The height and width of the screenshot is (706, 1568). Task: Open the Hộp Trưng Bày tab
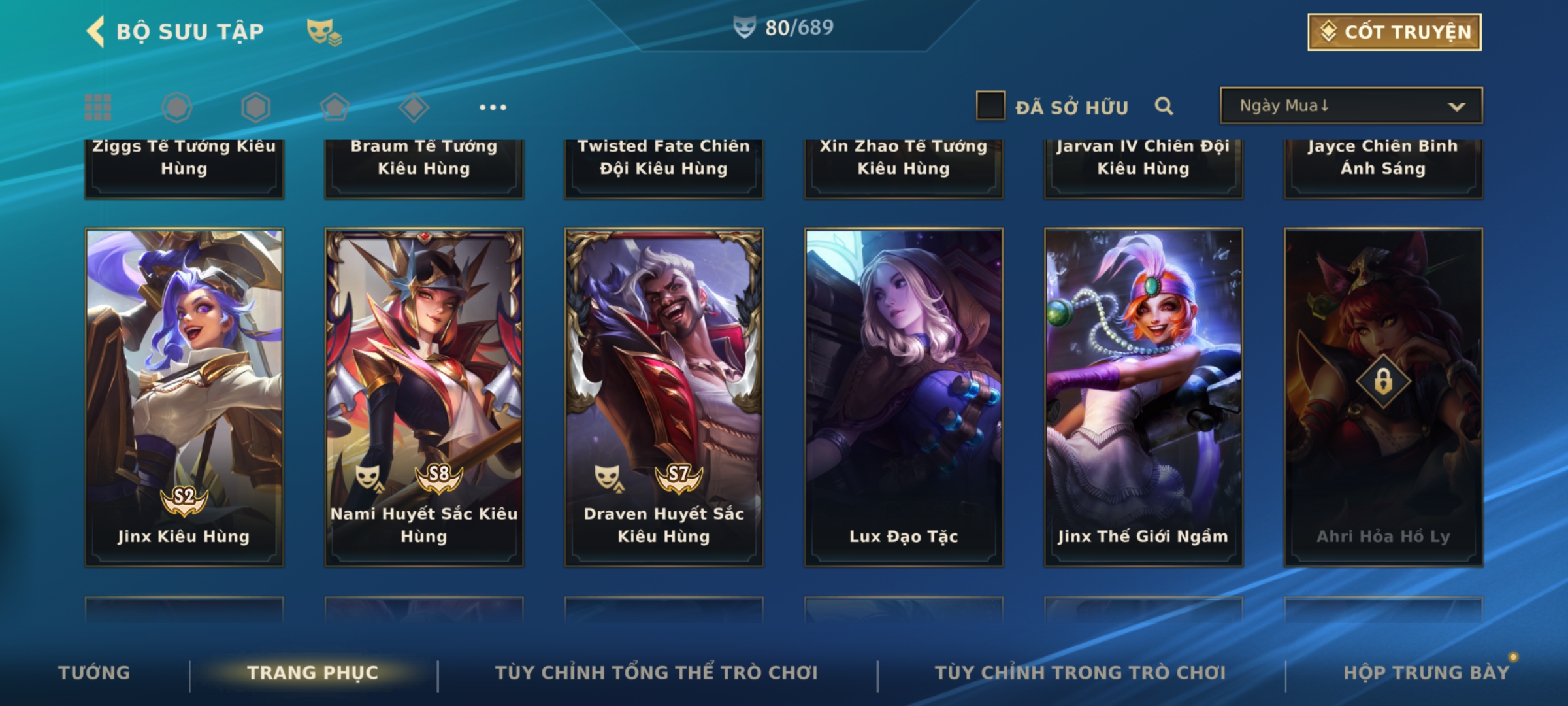tap(1426, 673)
